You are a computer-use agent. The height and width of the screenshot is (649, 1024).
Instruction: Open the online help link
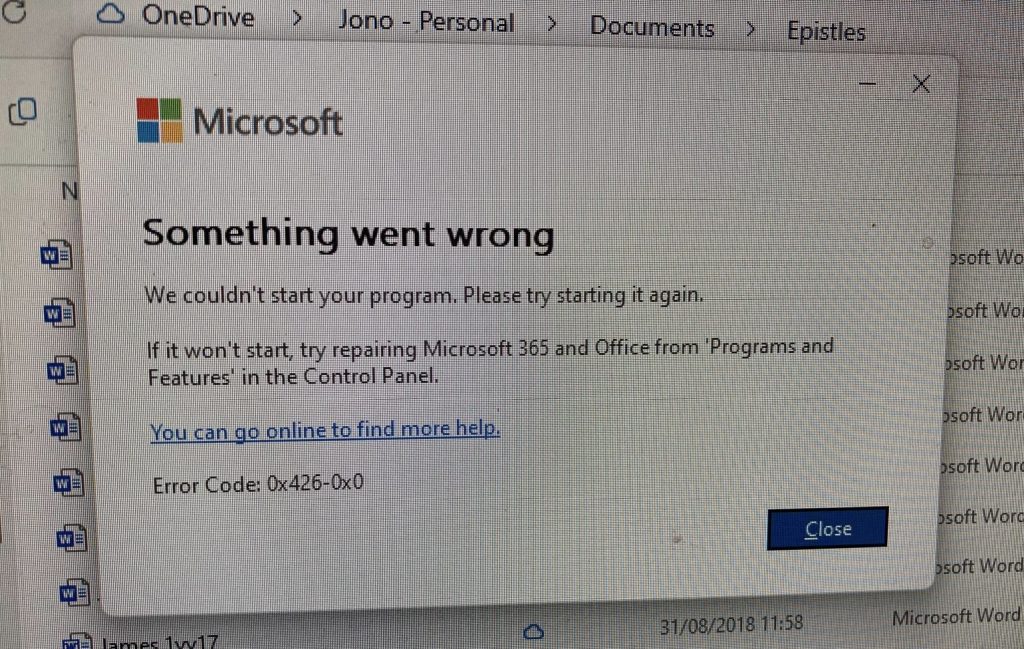click(325, 430)
